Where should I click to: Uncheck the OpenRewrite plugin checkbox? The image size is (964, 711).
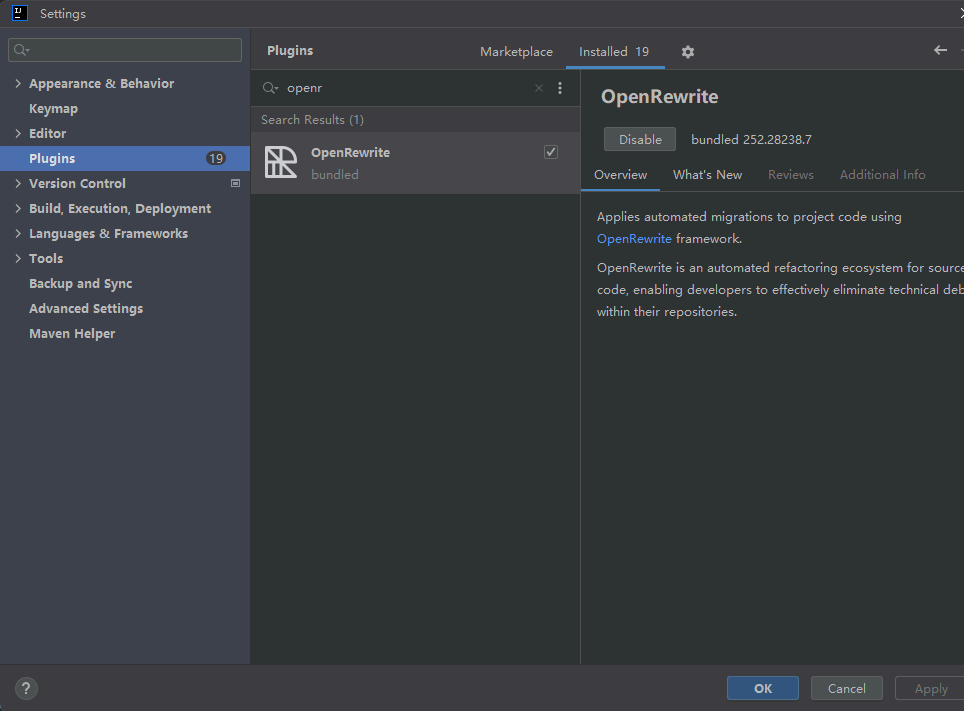[550, 151]
